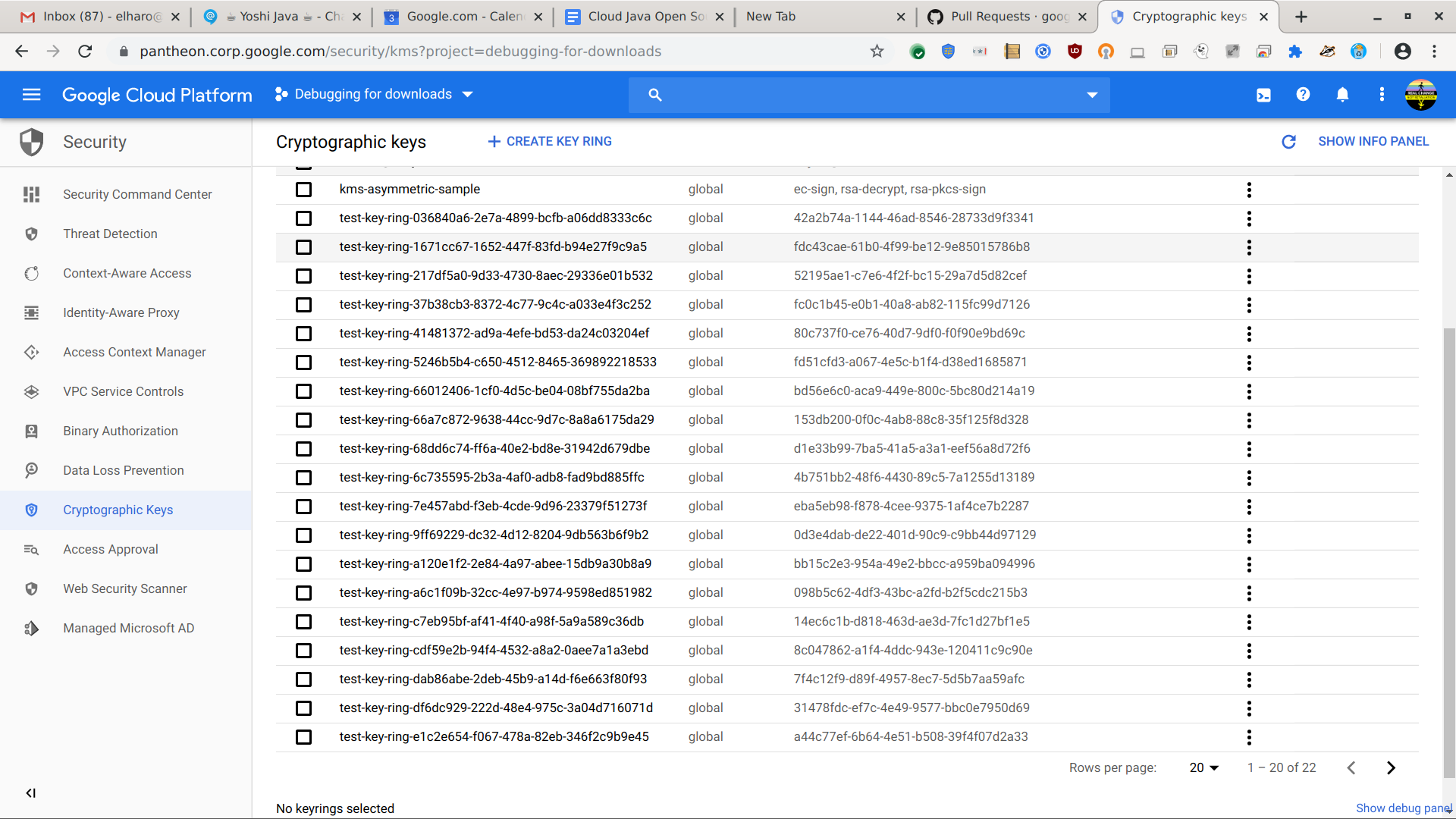Switch to the Pull Requests browser tab
The width and height of the screenshot is (1456, 819).
tap(1007, 16)
